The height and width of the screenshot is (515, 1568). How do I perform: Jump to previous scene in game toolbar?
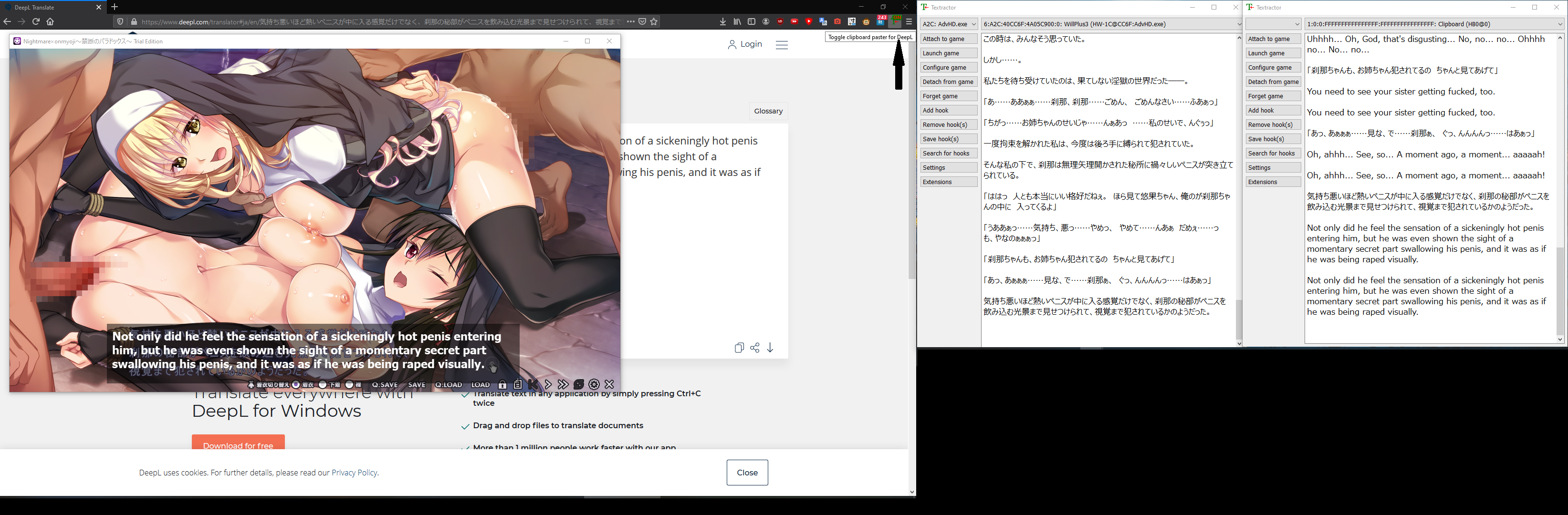point(533,384)
